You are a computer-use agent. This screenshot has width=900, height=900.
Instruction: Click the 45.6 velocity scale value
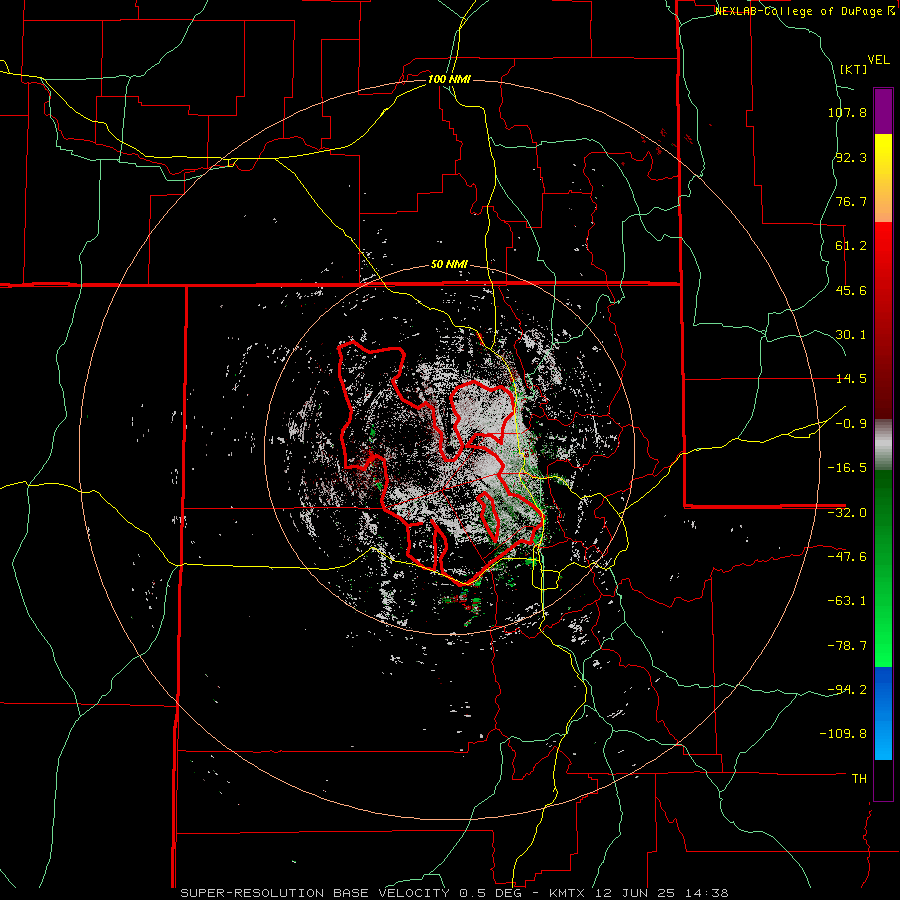tap(851, 290)
